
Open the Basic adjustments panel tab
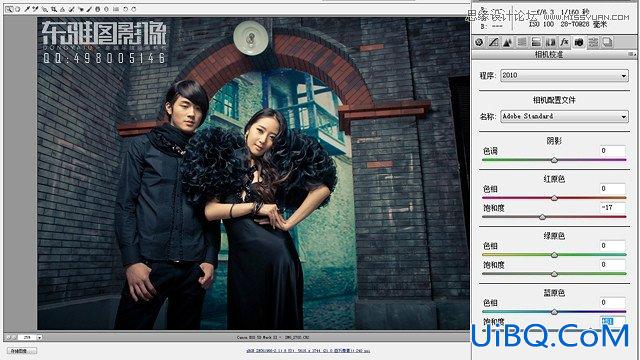click(x=479, y=42)
